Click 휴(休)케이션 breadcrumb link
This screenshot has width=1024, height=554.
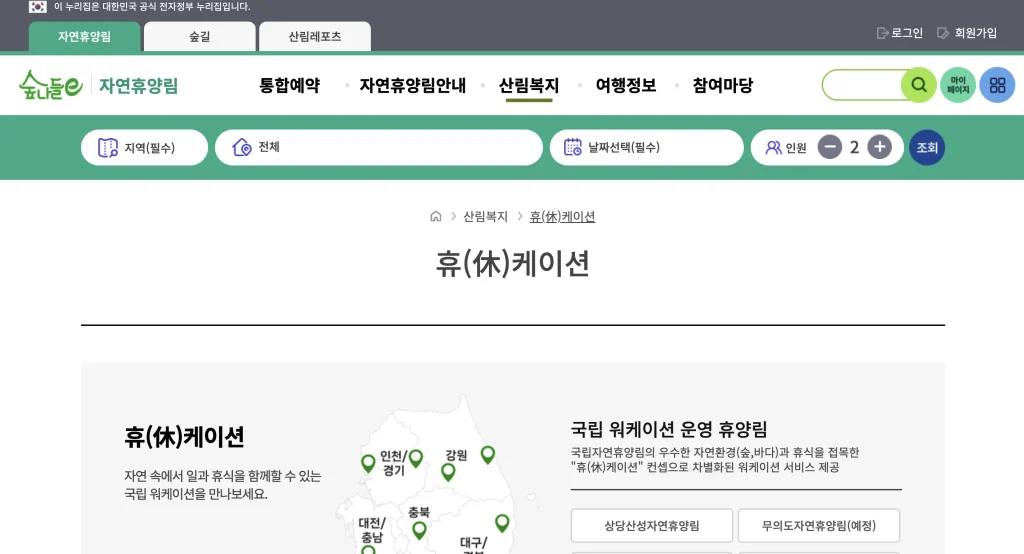point(562,216)
